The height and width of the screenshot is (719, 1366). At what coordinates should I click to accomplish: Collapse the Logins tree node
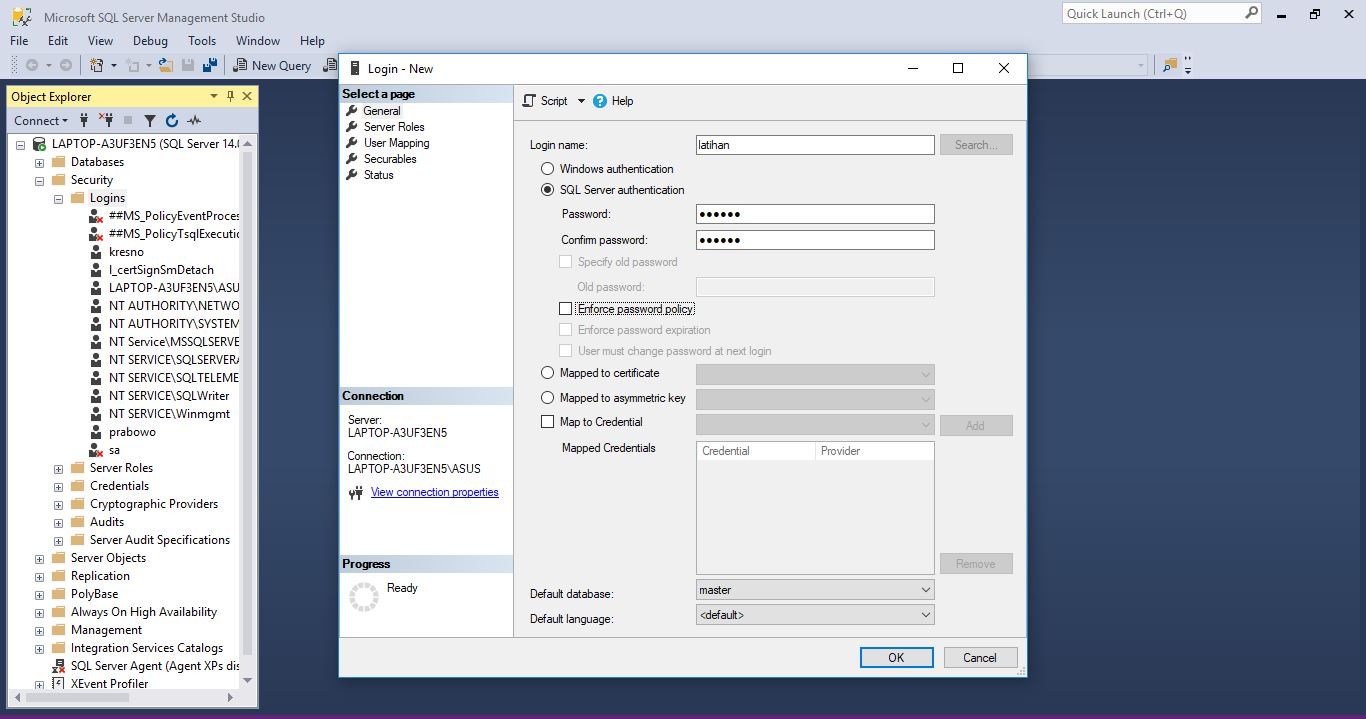(58, 197)
